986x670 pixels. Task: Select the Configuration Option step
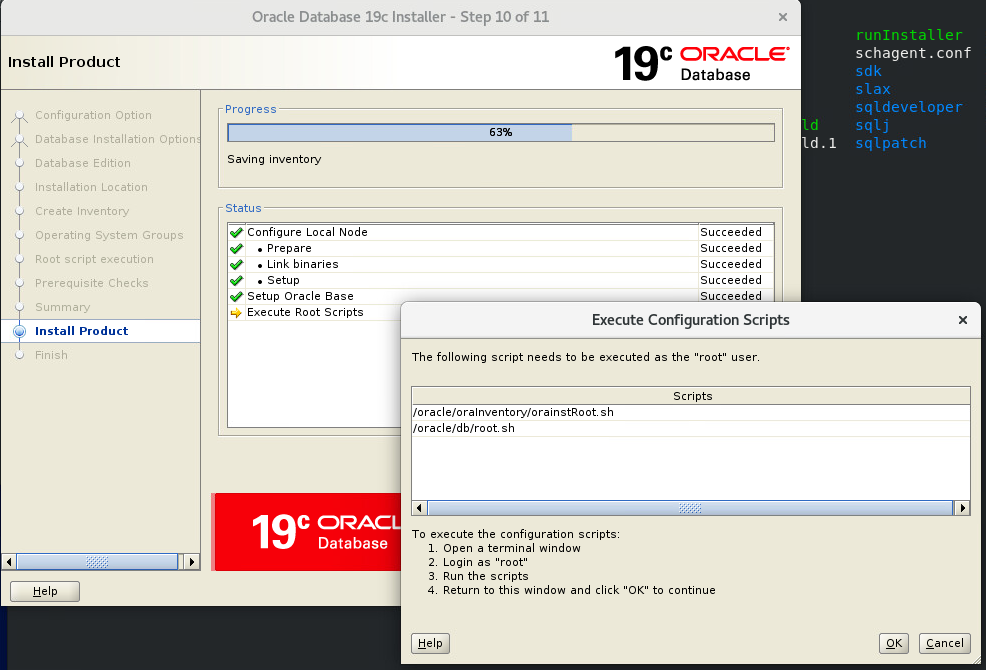(x=93, y=115)
